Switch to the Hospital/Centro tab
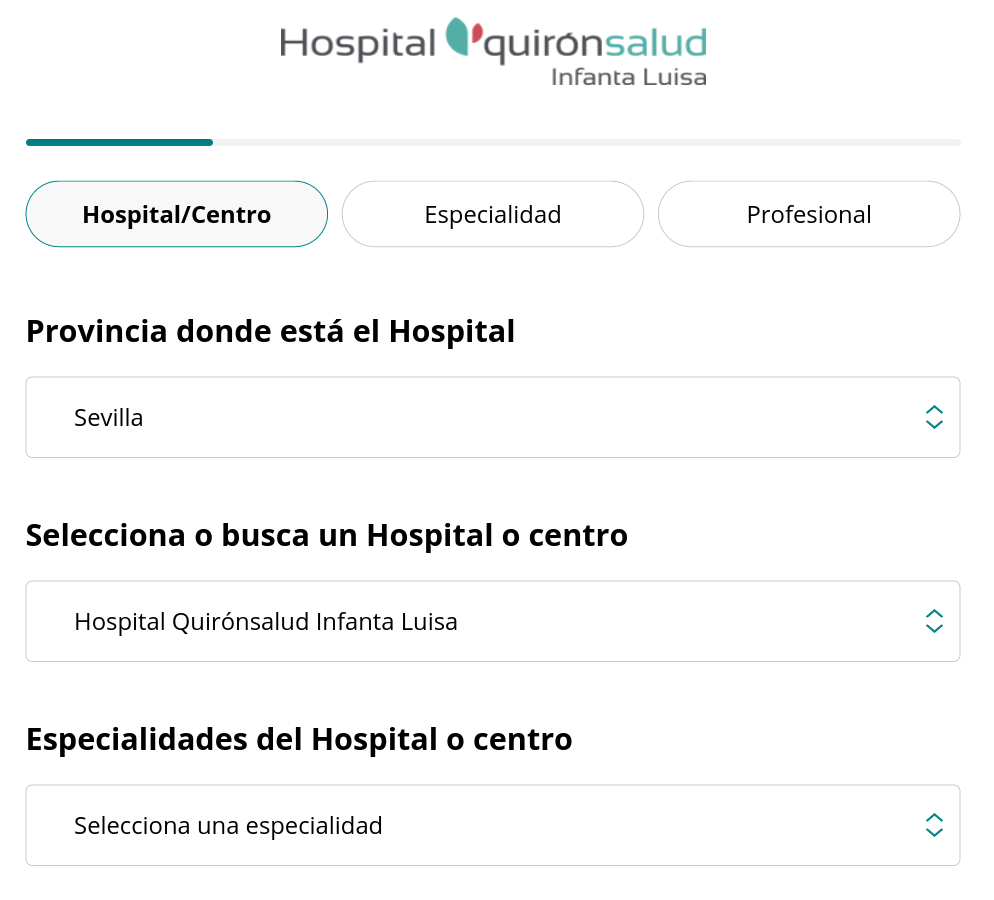 pyautogui.click(x=177, y=214)
